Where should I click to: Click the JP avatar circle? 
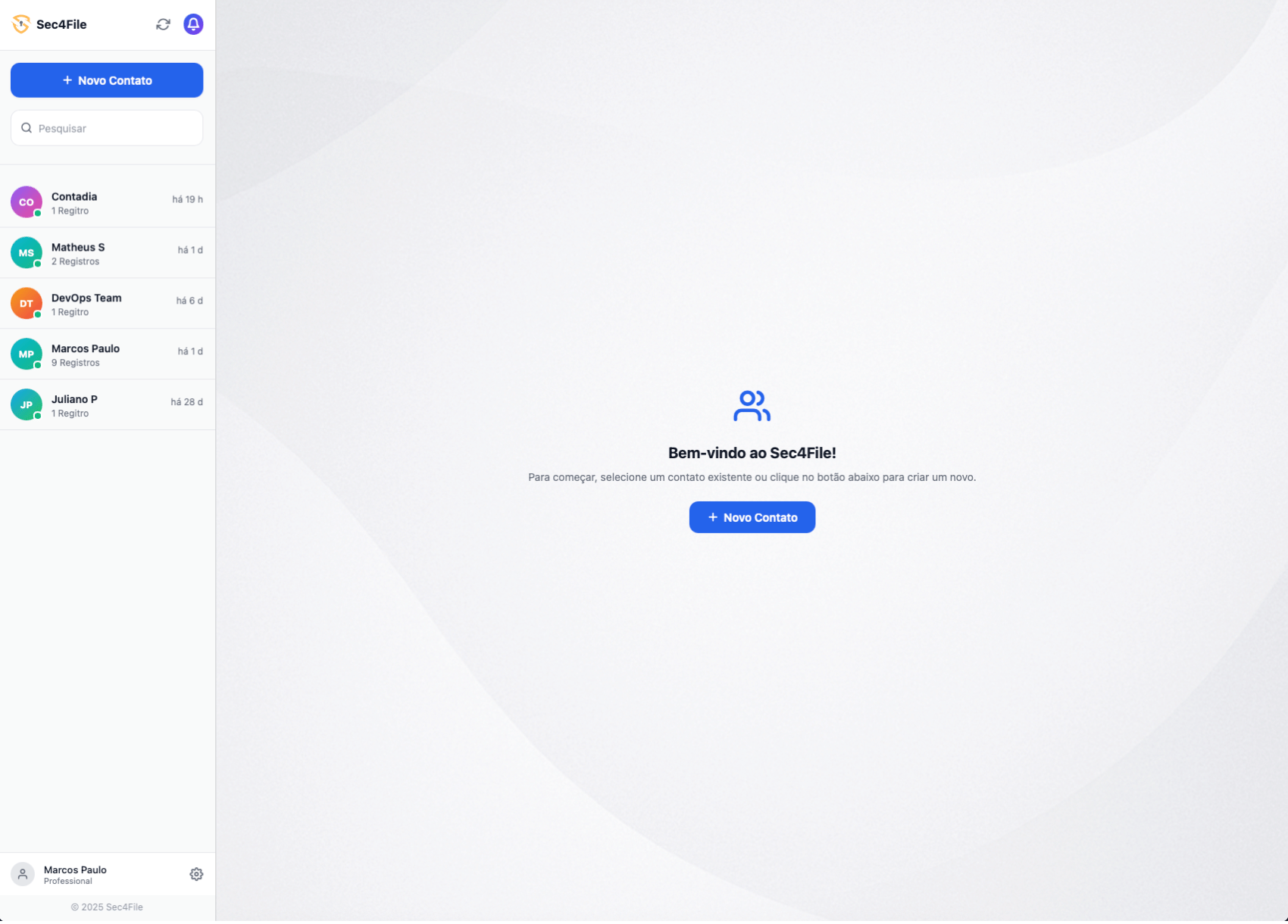27,405
